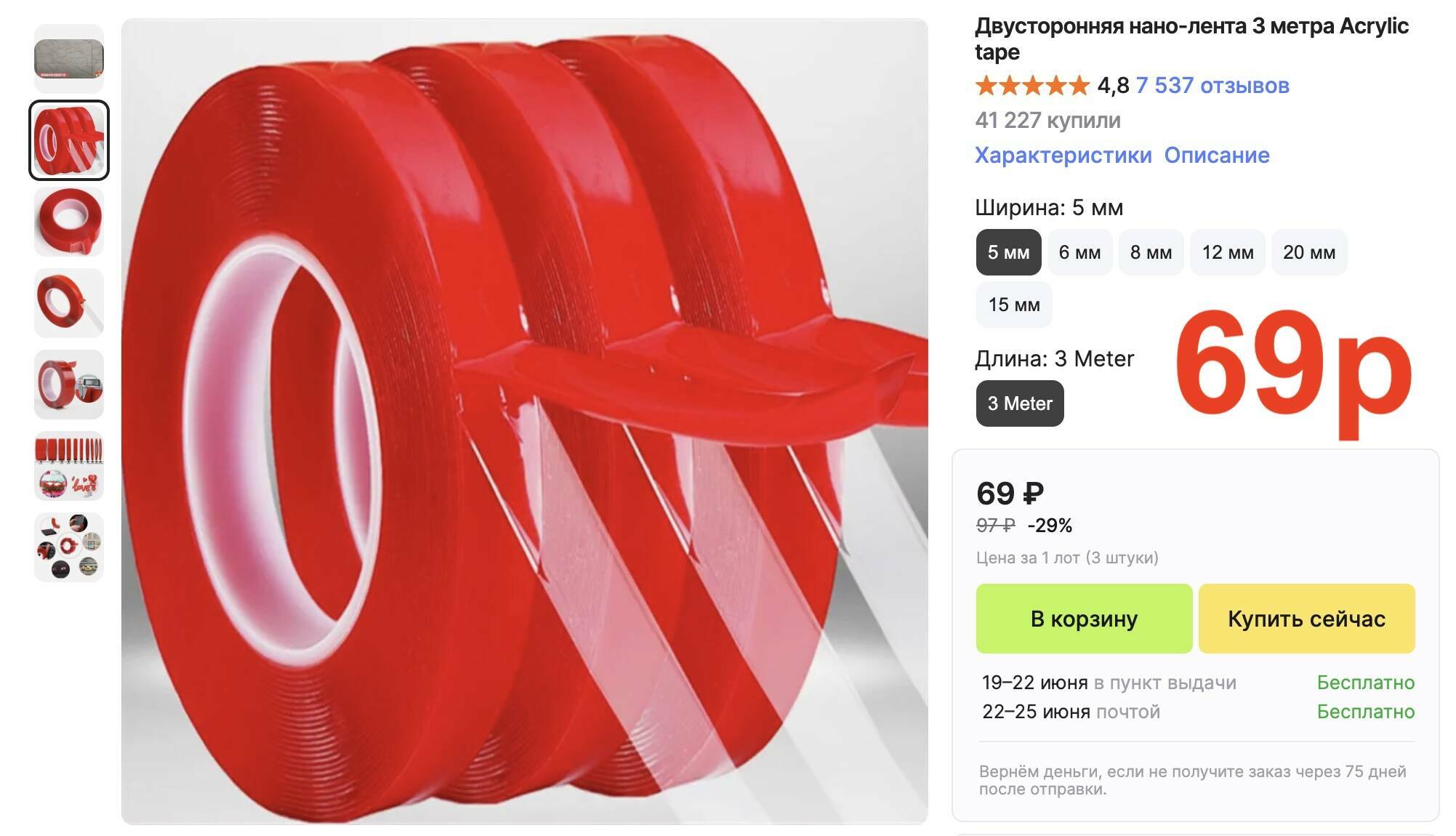Select the three red rolls thumbnail
Image resolution: width=1456 pixels, height=836 pixels.
tap(69, 140)
